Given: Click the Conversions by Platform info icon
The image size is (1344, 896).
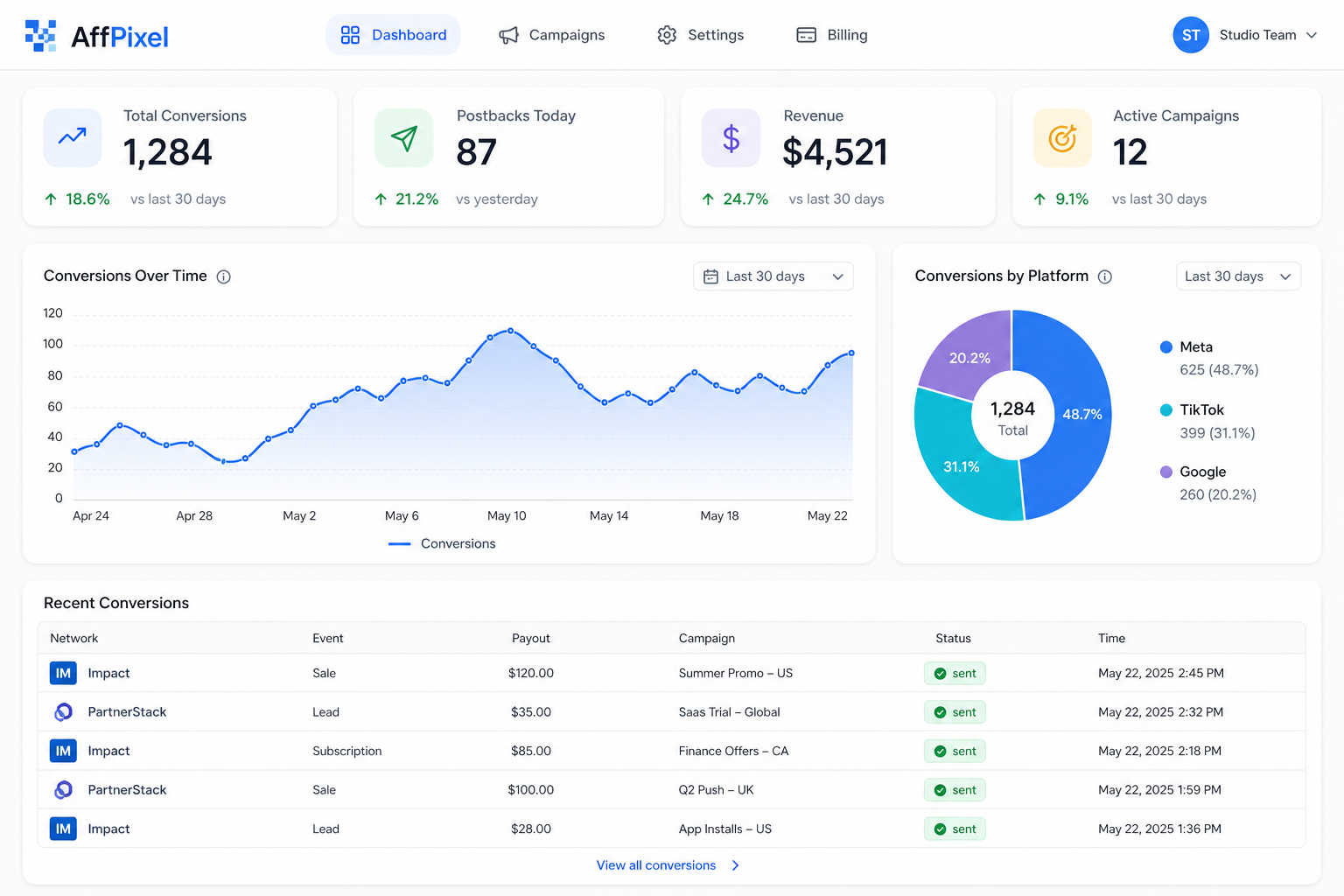Looking at the screenshot, I should [x=1105, y=276].
